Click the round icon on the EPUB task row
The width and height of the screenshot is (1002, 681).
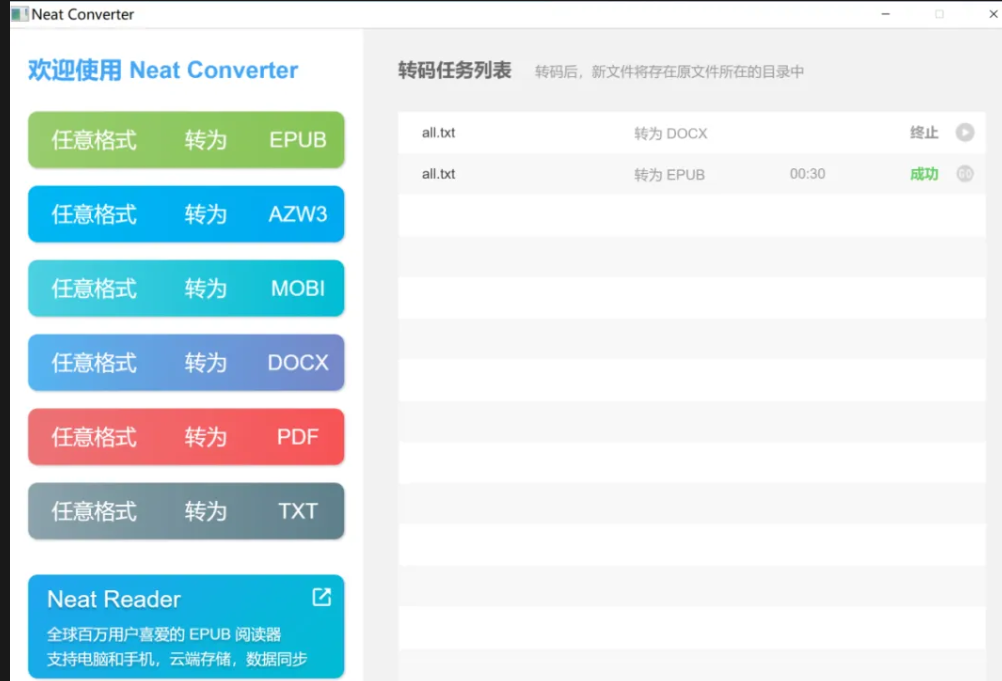[964, 174]
